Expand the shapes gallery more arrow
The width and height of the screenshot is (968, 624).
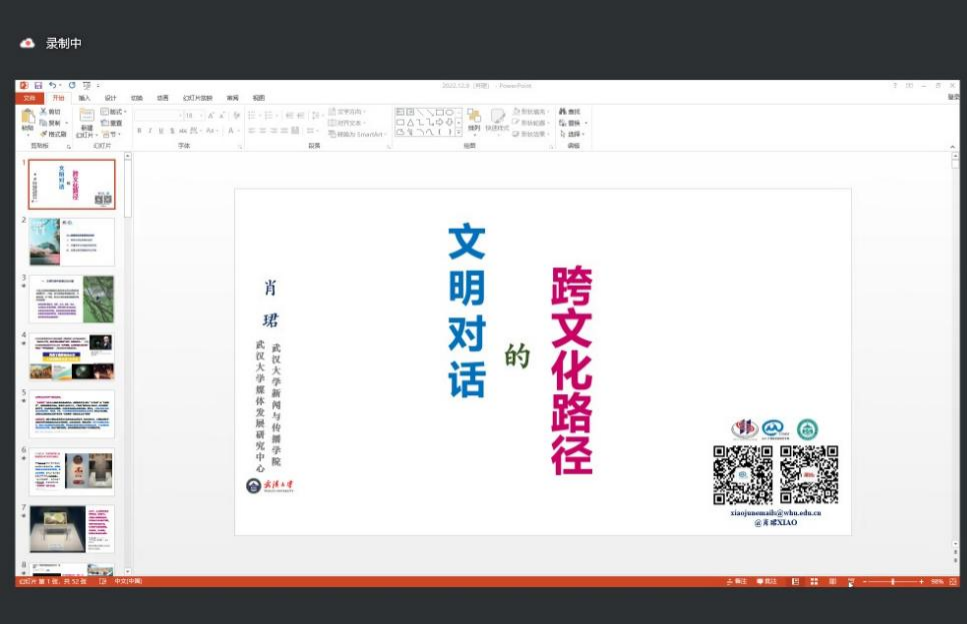pyautogui.click(x=461, y=133)
